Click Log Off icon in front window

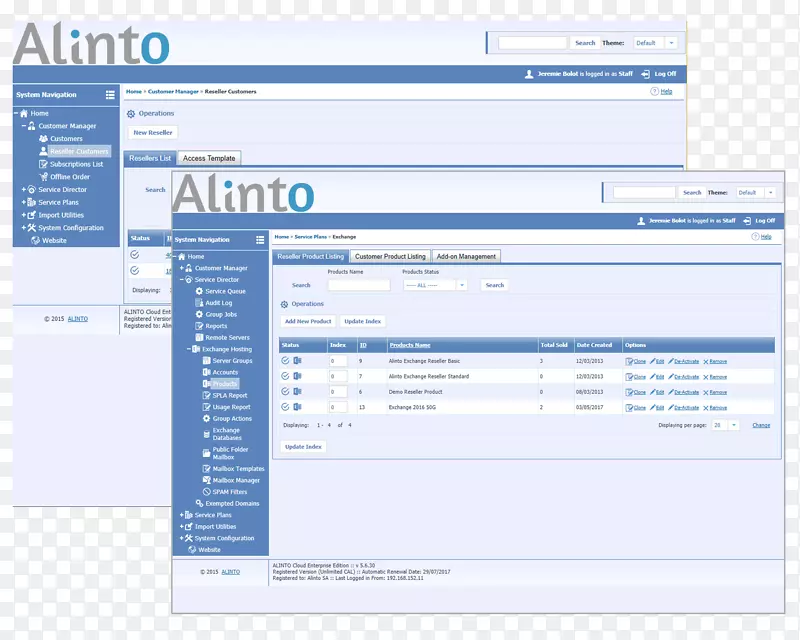[x=747, y=221]
